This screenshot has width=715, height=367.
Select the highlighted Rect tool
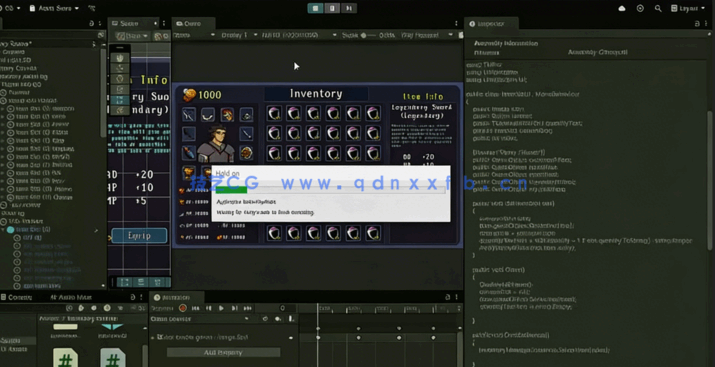coord(120,100)
